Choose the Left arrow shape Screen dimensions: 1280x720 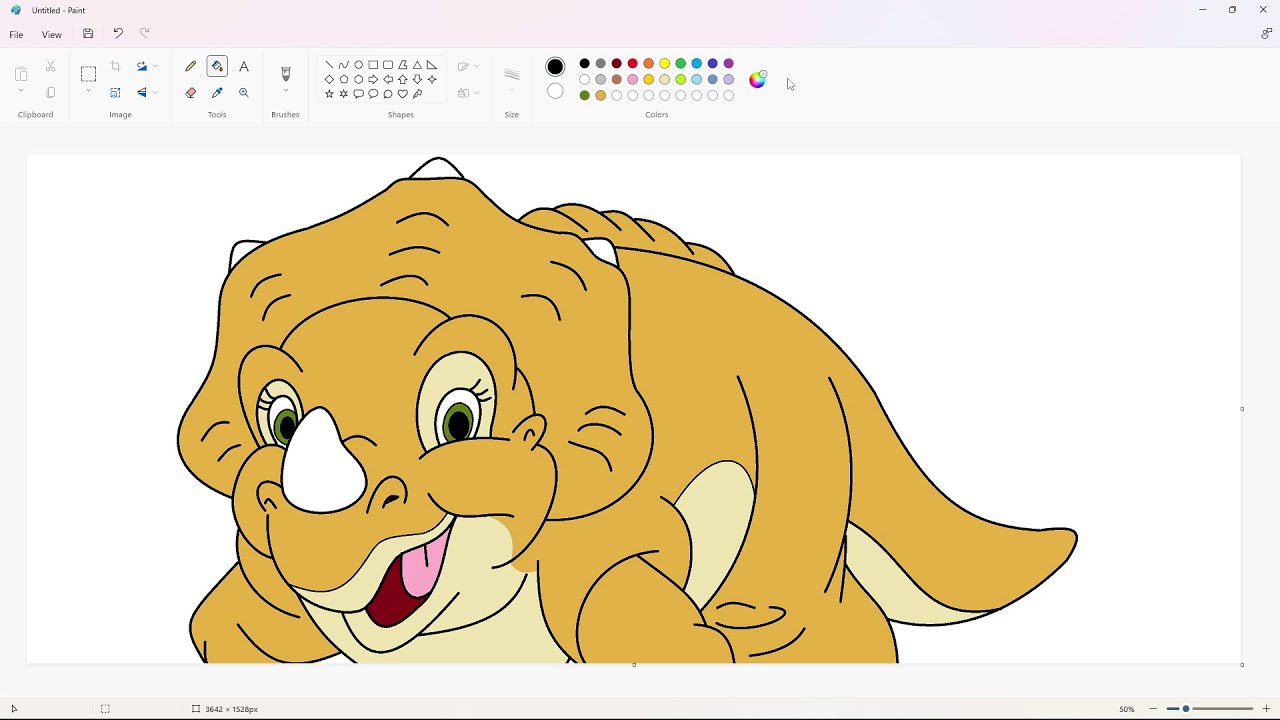coord(388,79)
